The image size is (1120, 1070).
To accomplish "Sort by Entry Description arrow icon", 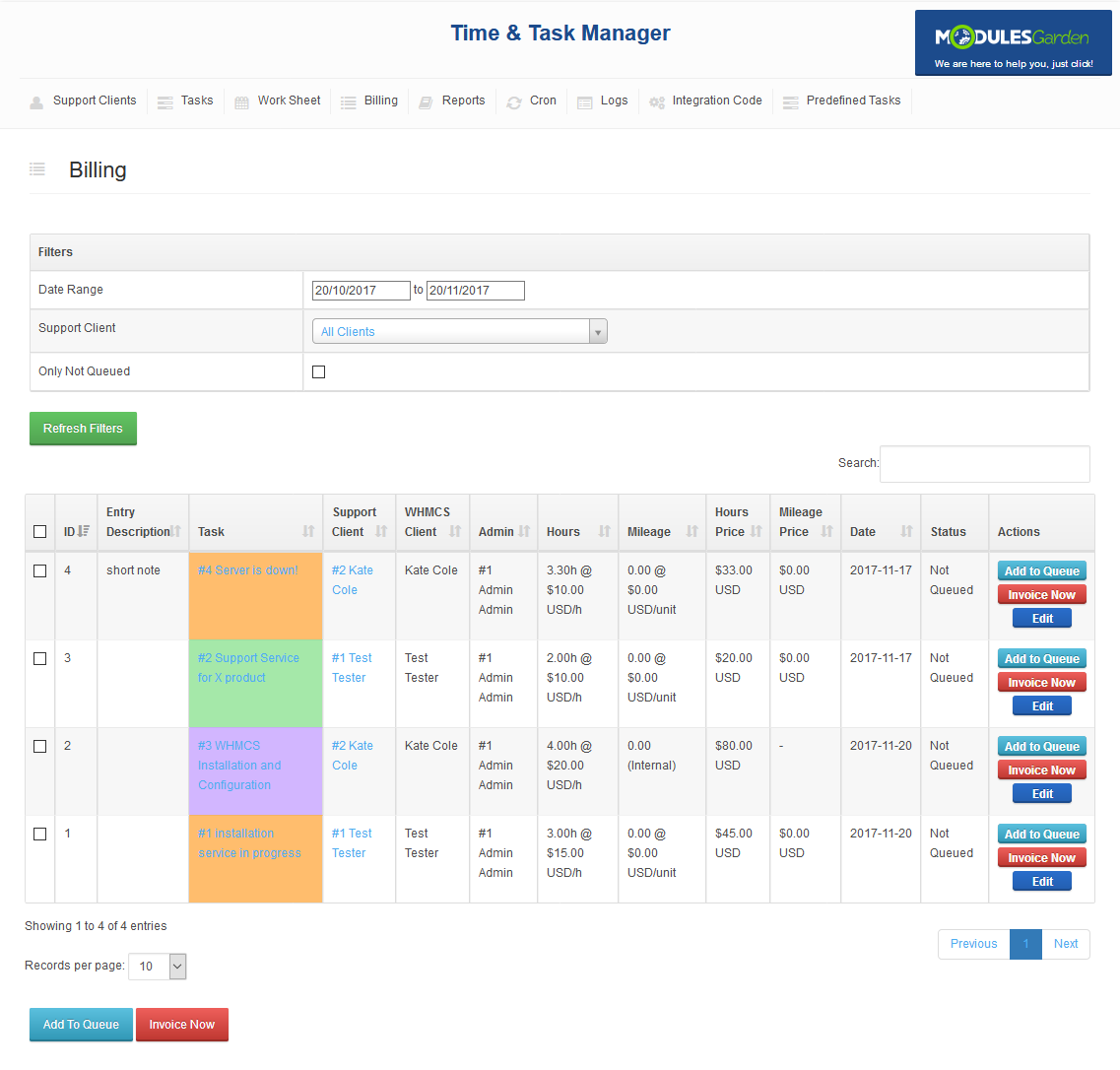I will click(x=175, y=531).
